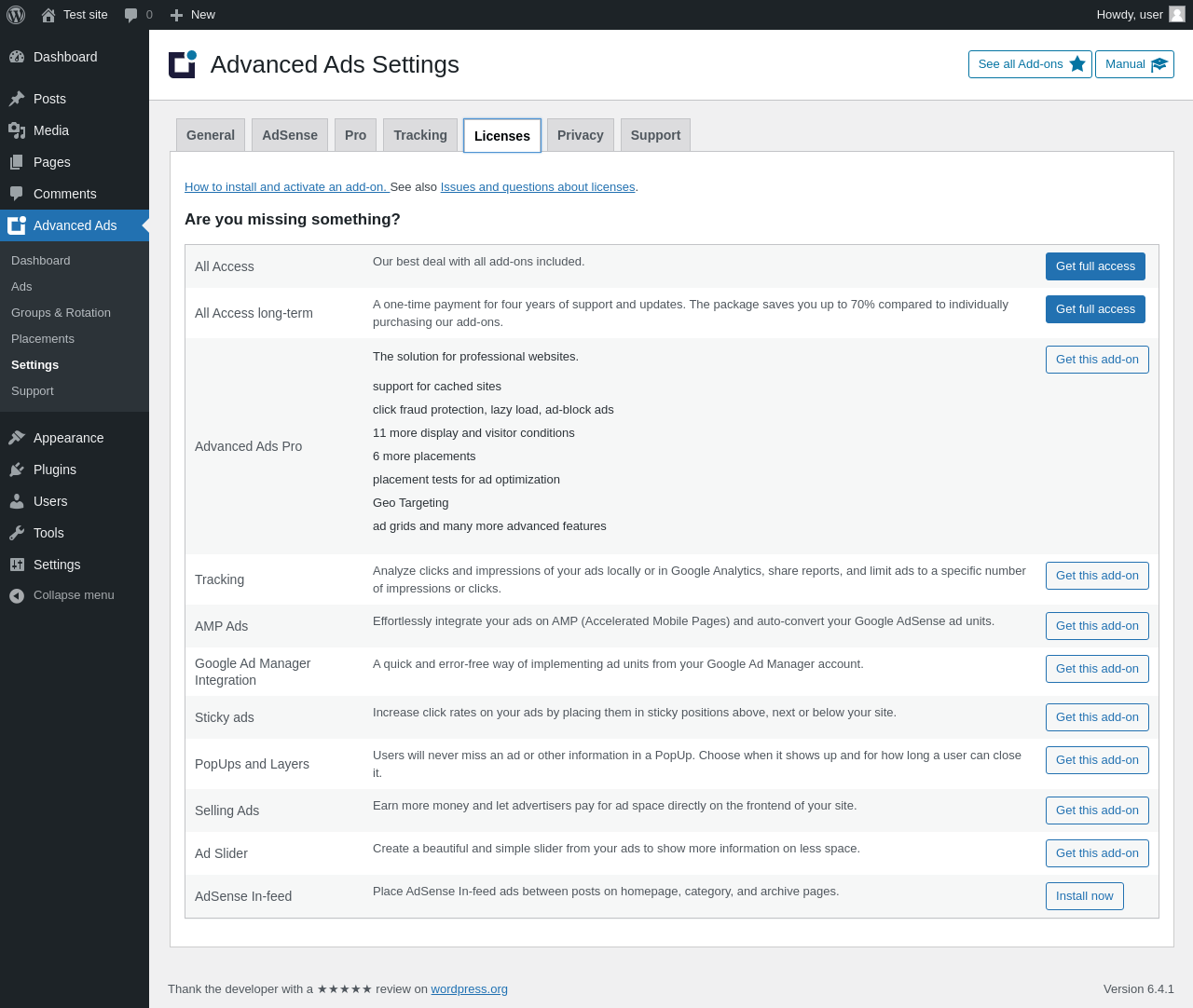Click Get full access for All Access
Screen dimensions: 1193x1008
coord(1095,266)
